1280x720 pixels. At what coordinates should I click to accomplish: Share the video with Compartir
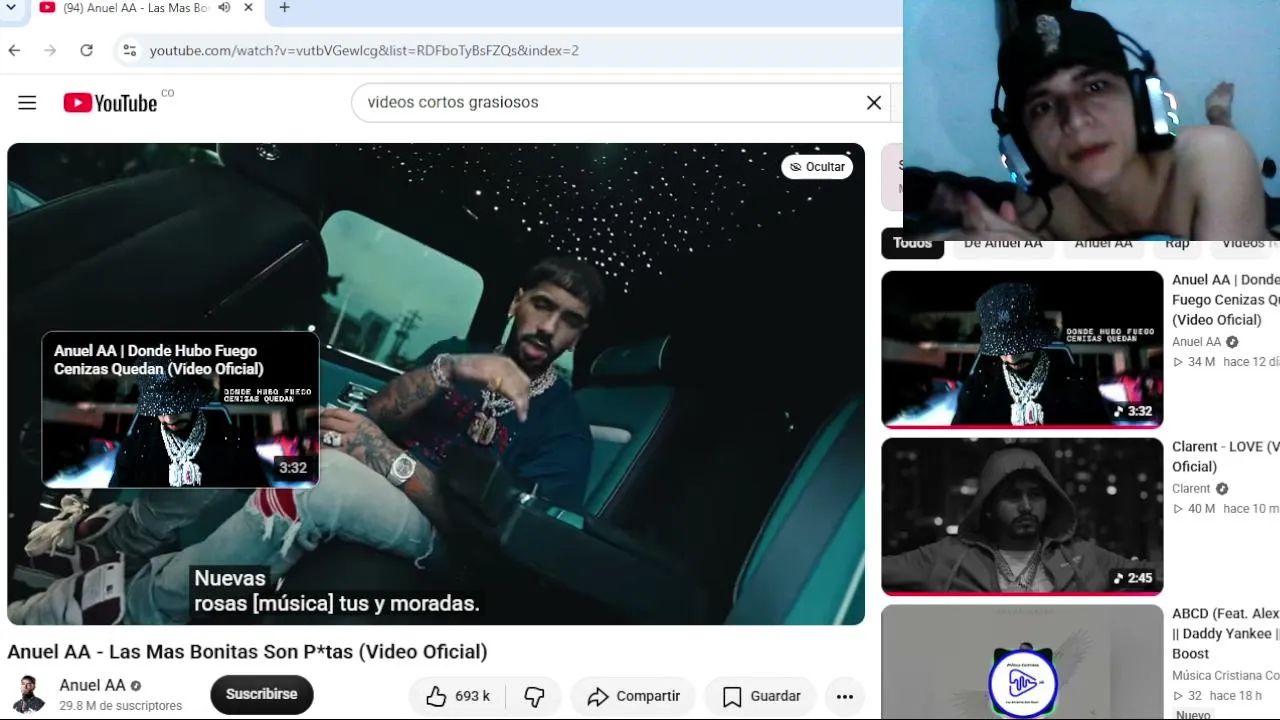point(633,696)
